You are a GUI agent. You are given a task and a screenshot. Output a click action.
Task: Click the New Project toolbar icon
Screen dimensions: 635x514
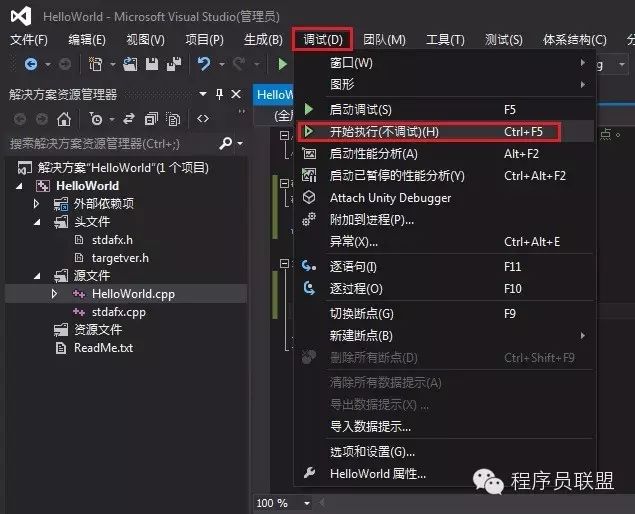pyautogui.click(x=96, y=64)
